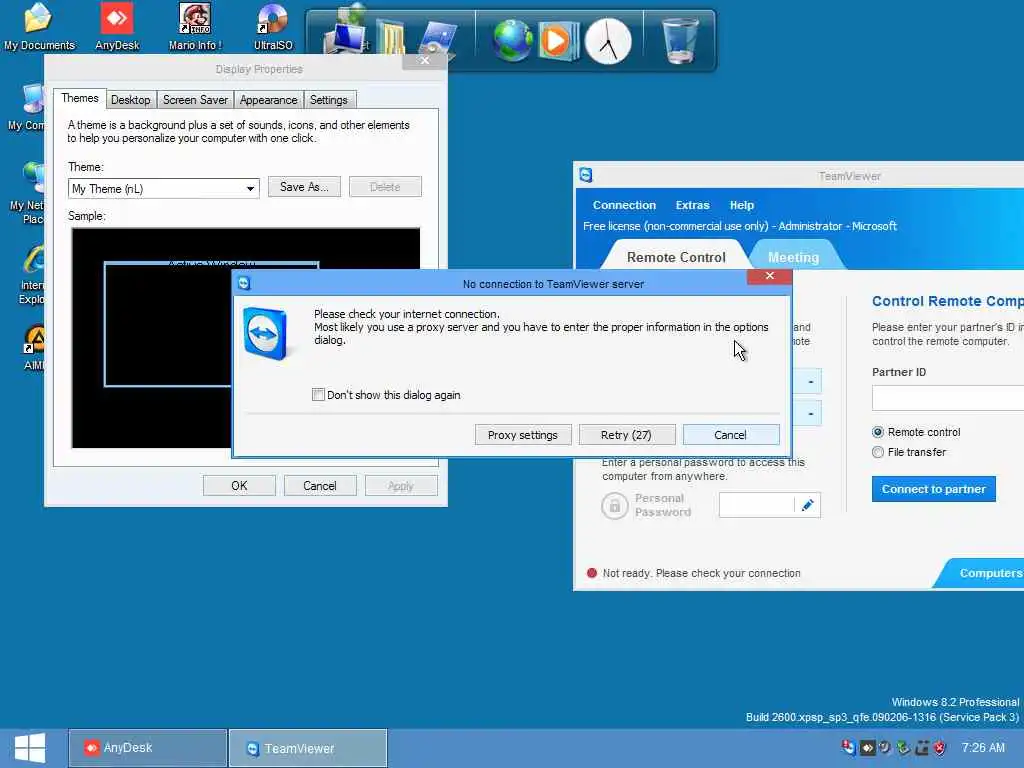Image resolution: width=1024 pixels, height=768 pixels.
Task: Open the Extras menu in TeamViewer
Action: click(692, 205)
